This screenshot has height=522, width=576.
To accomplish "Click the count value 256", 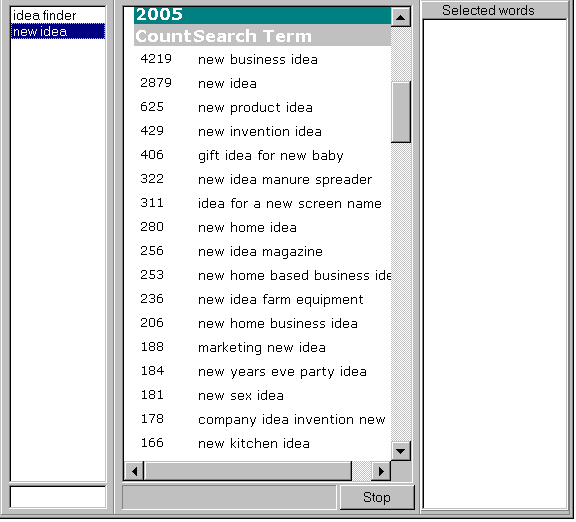I will (x=152, y=251).
